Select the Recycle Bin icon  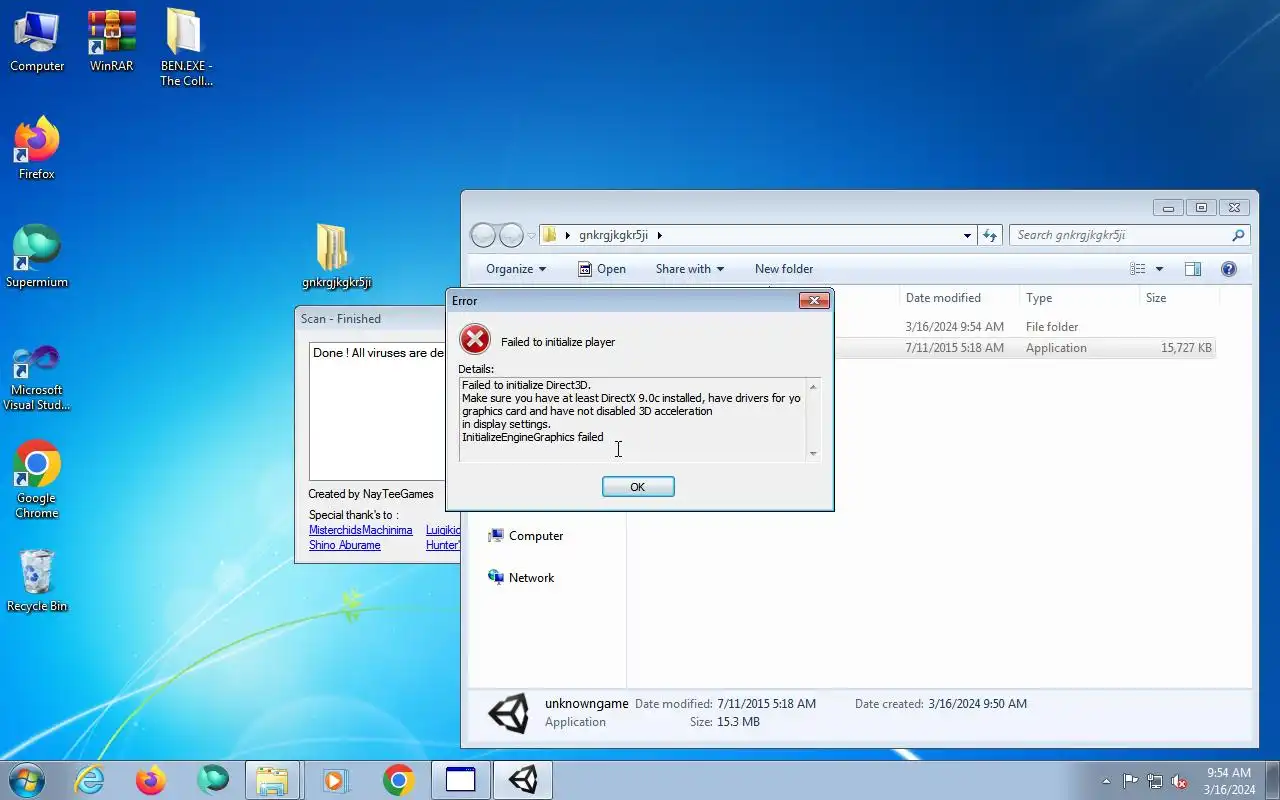[x=37, y=581]
